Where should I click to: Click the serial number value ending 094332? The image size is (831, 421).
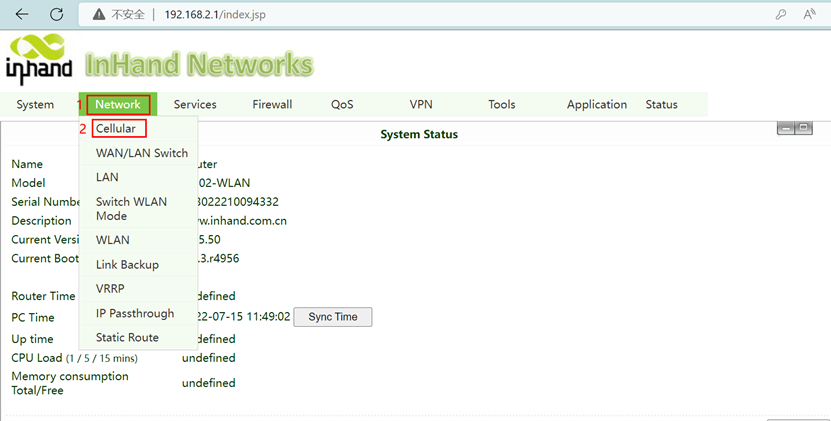coord(237,202)
